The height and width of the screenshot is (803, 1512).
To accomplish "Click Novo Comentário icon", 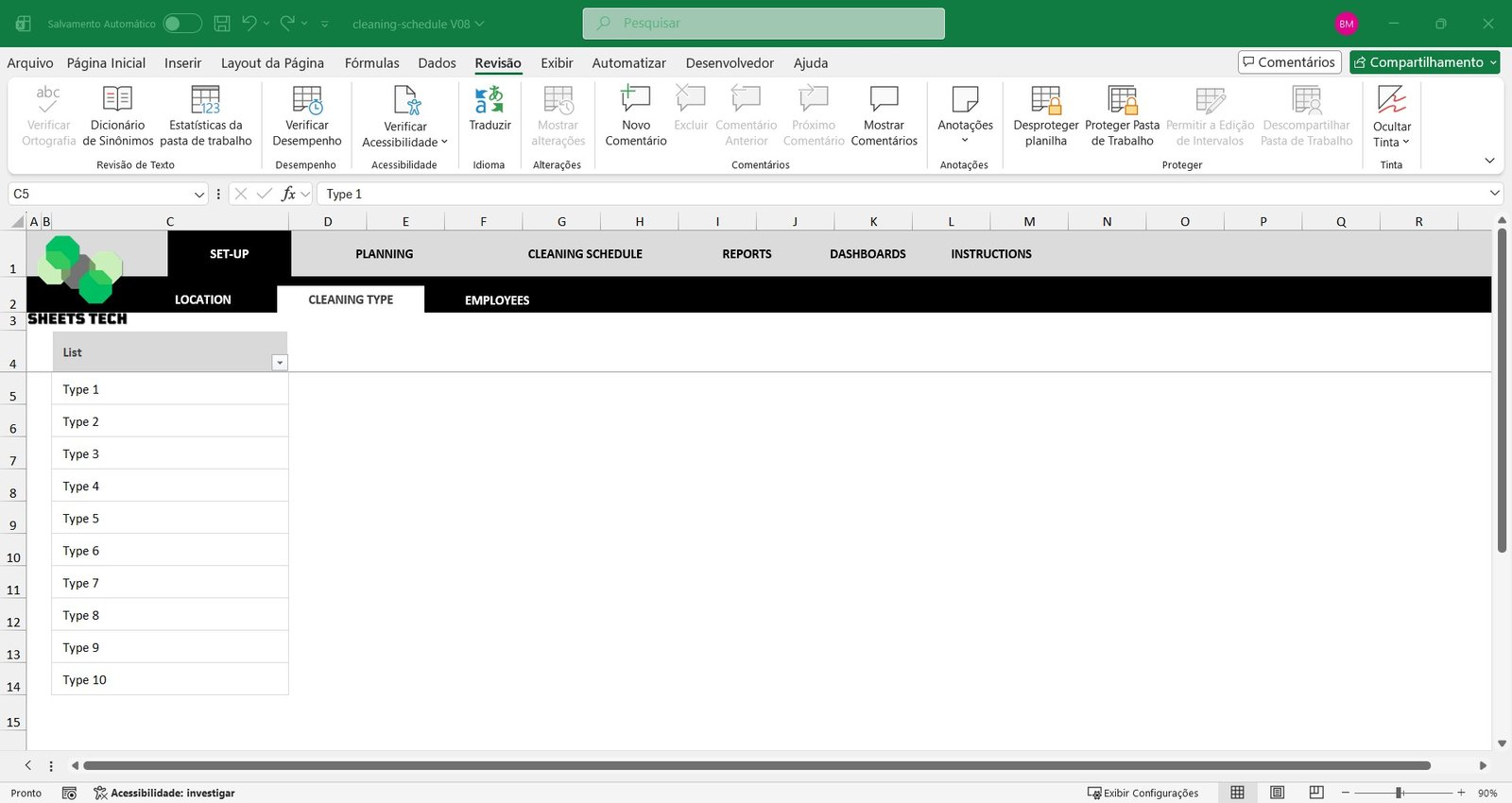I will pos(635,101).
